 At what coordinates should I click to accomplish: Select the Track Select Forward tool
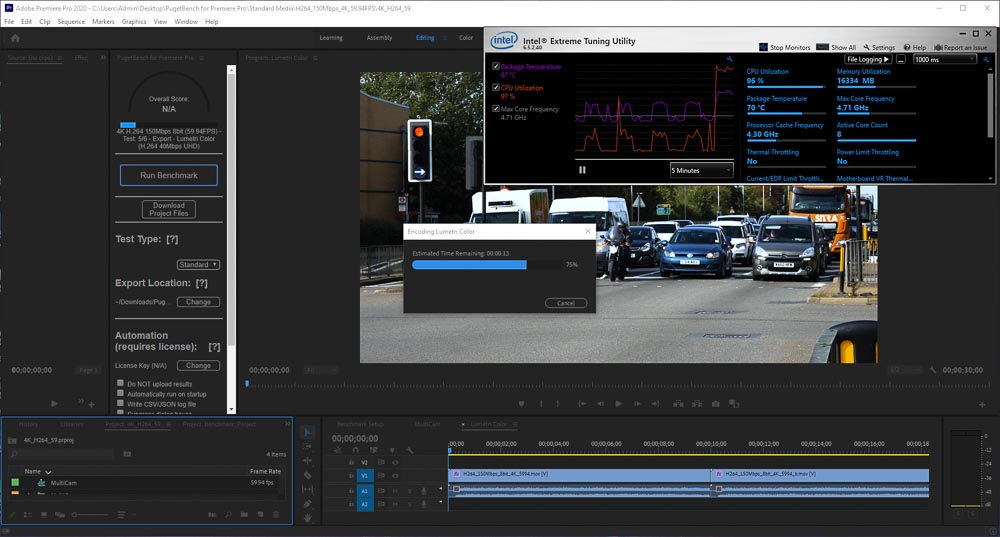pyautogui.click(x=307, y=446)
